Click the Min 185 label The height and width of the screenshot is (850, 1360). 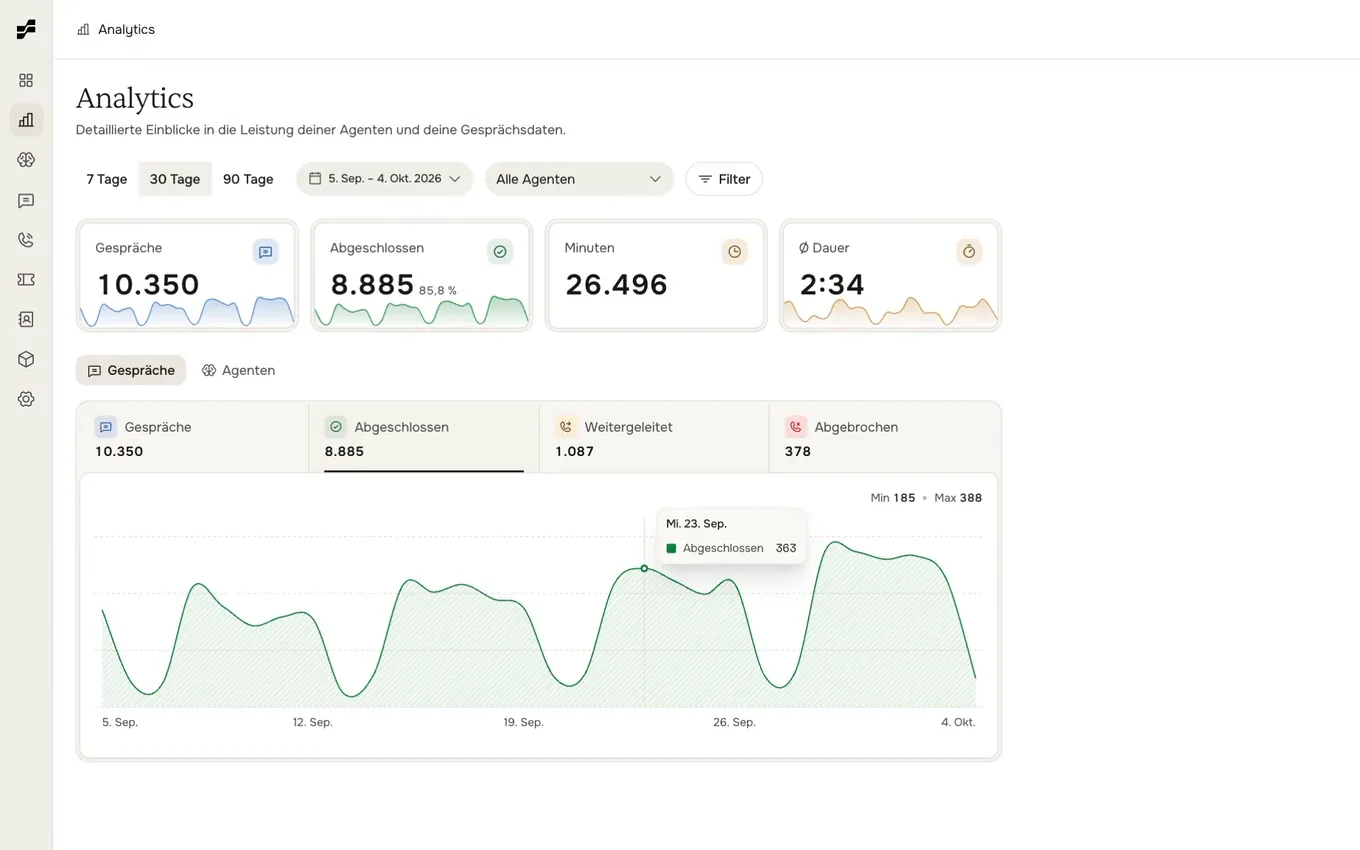tap(893, 498)
